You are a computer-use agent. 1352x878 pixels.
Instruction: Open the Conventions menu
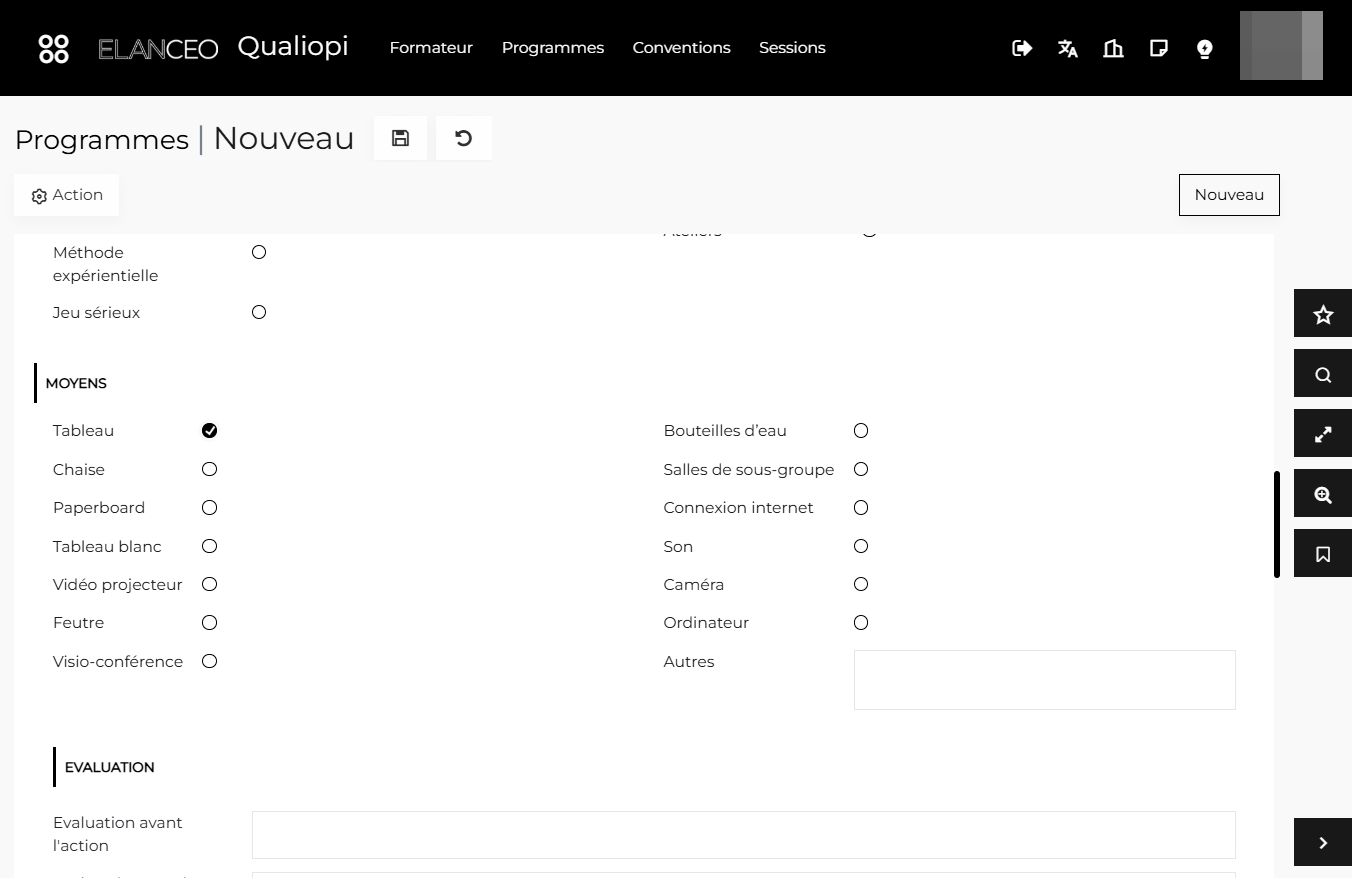(x=681, y=48)
